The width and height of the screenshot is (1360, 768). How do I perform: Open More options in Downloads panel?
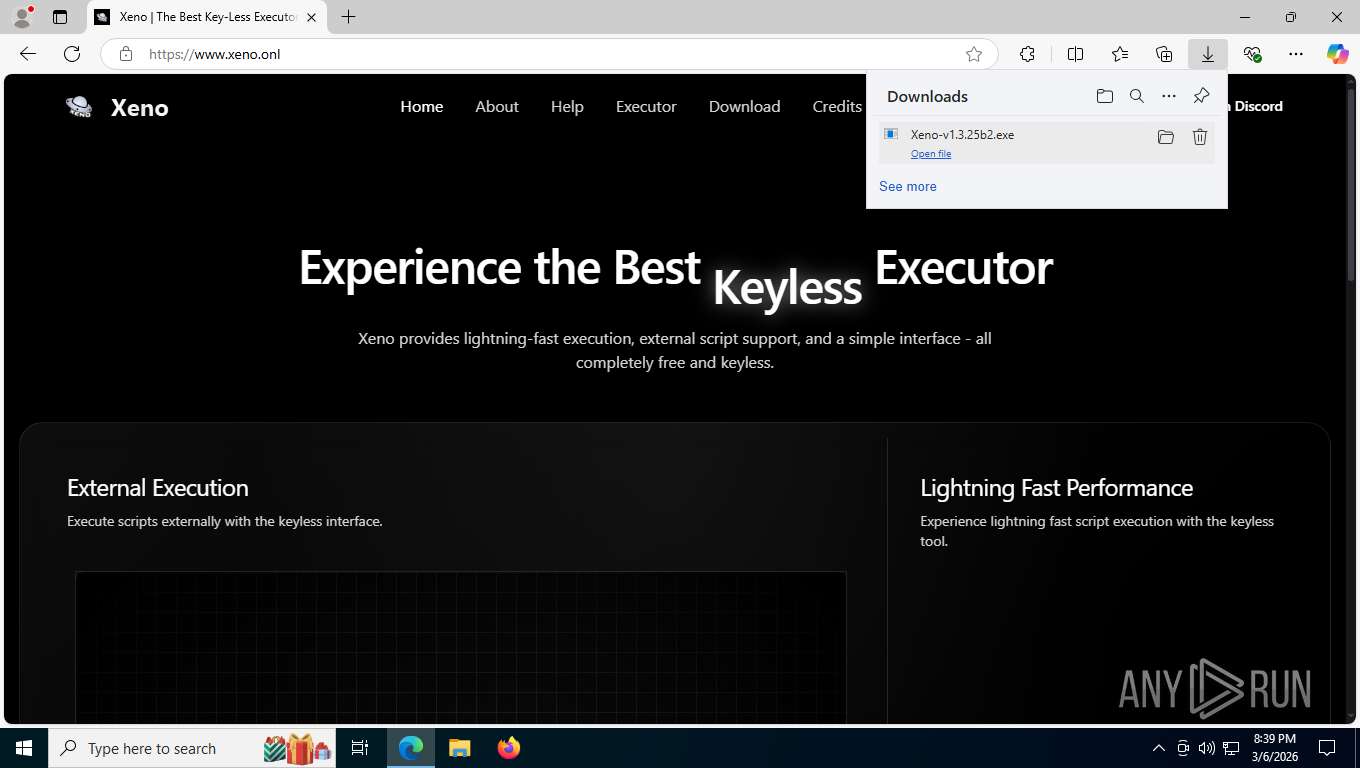point(1169,96)
